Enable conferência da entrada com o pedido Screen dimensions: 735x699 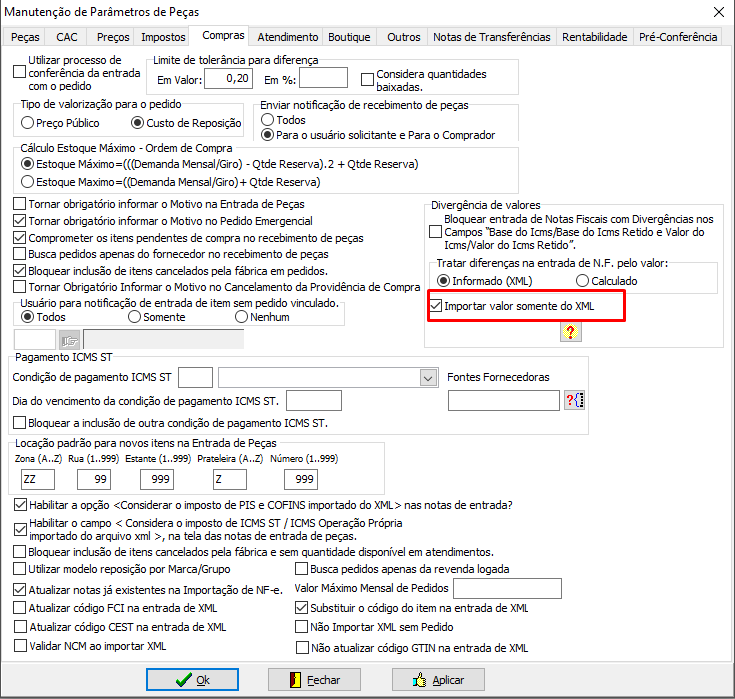coord(19,72)
